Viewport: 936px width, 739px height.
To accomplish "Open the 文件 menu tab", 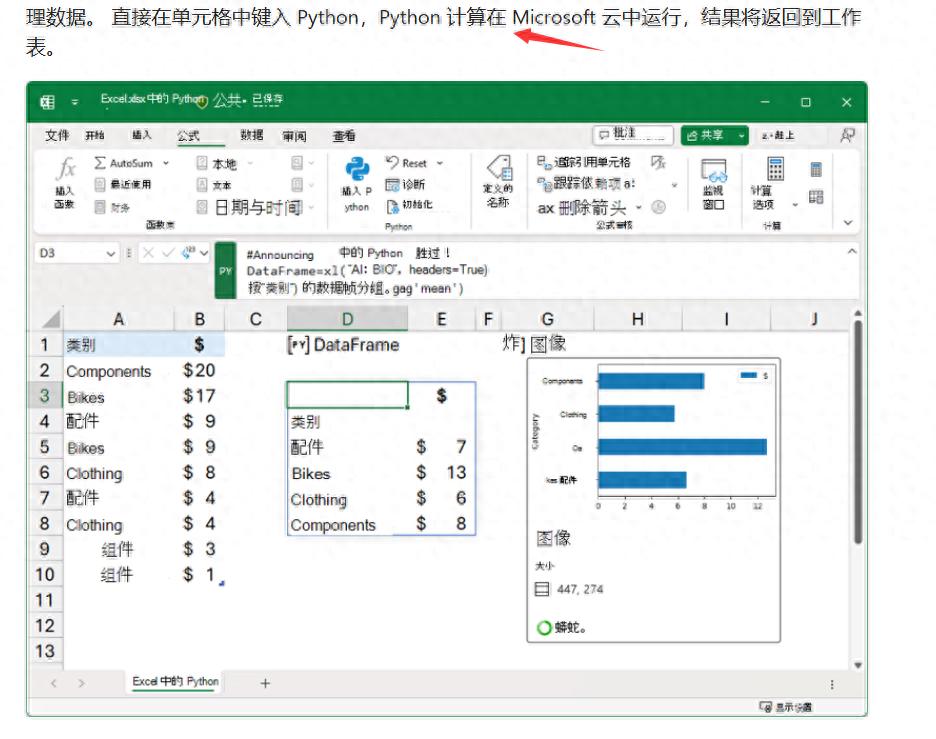I will tap(57, 136).
